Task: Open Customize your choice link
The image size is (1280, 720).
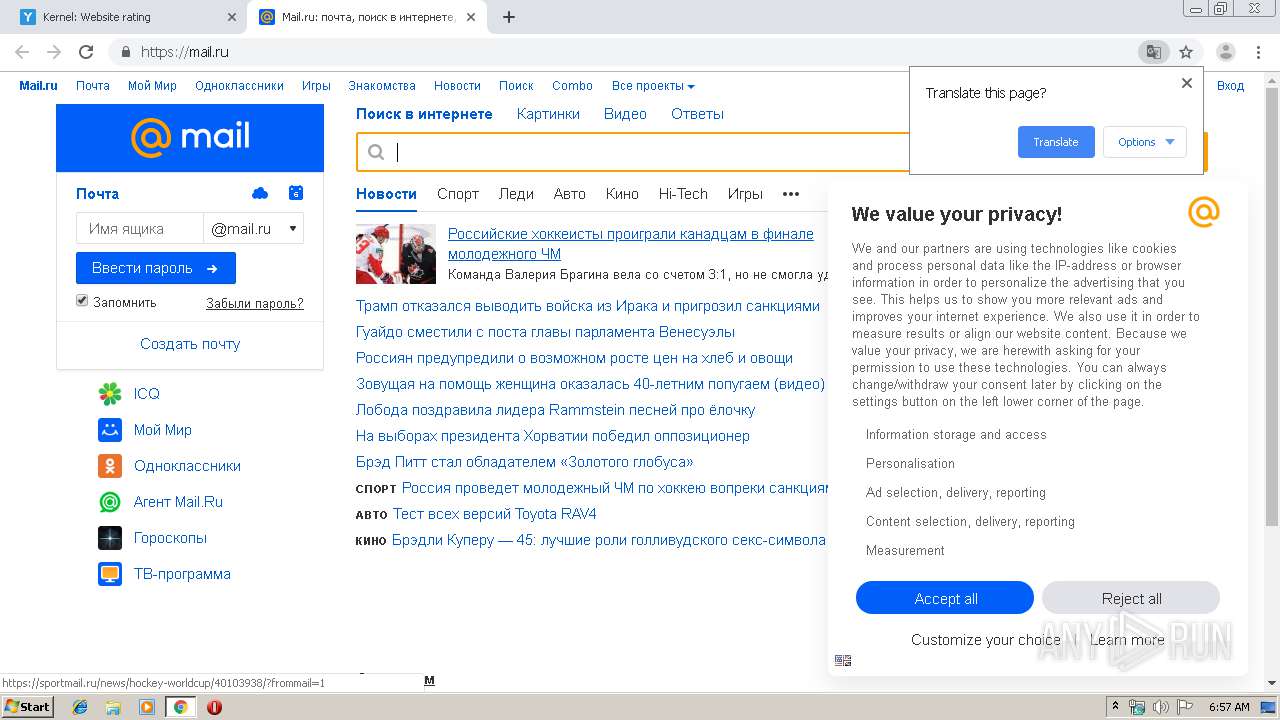Action: point(985,640)
